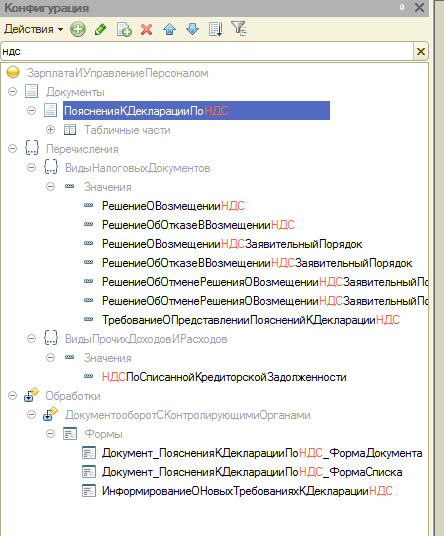Image resolution: width=444 pixels, height=536 pixels.
Task: Open the Действия dropdown menu
Action: pyautogui.click(x=33, y=29)
